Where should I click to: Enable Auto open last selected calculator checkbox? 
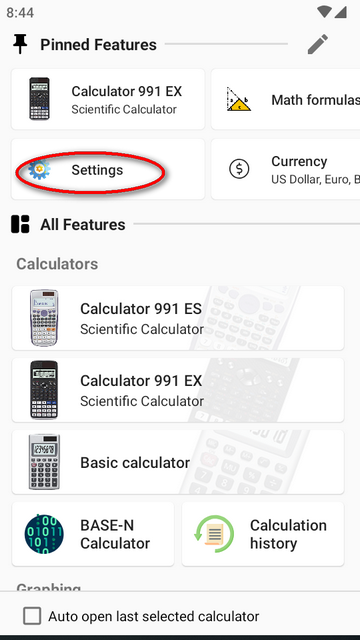(x=32, y=616)
